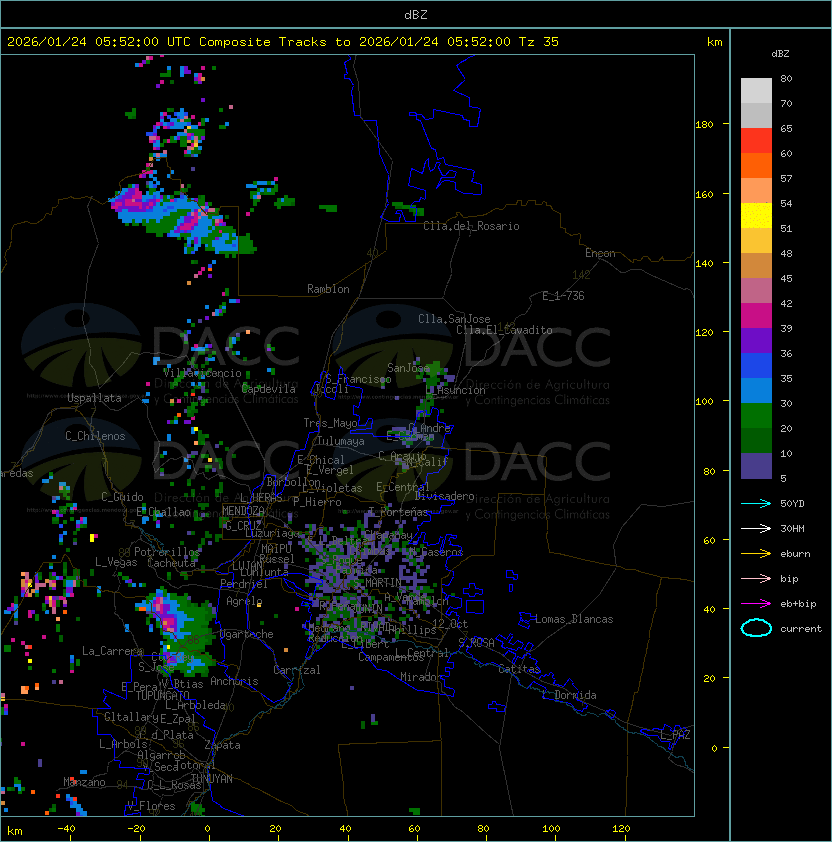Click the 180 km right axis tick
Image resolution: width=832 pixels, height=842 pixels.
pyautogui.click(x=704, y=125)
